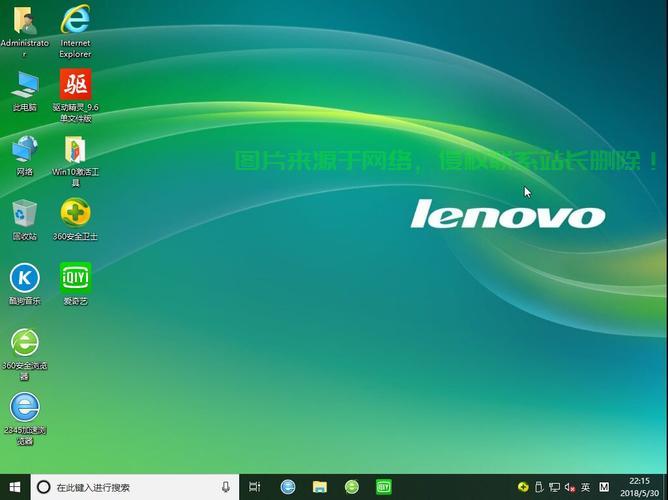Click the microphone icon in the search box
Screen dimensions: 668x500
(226, 487)
